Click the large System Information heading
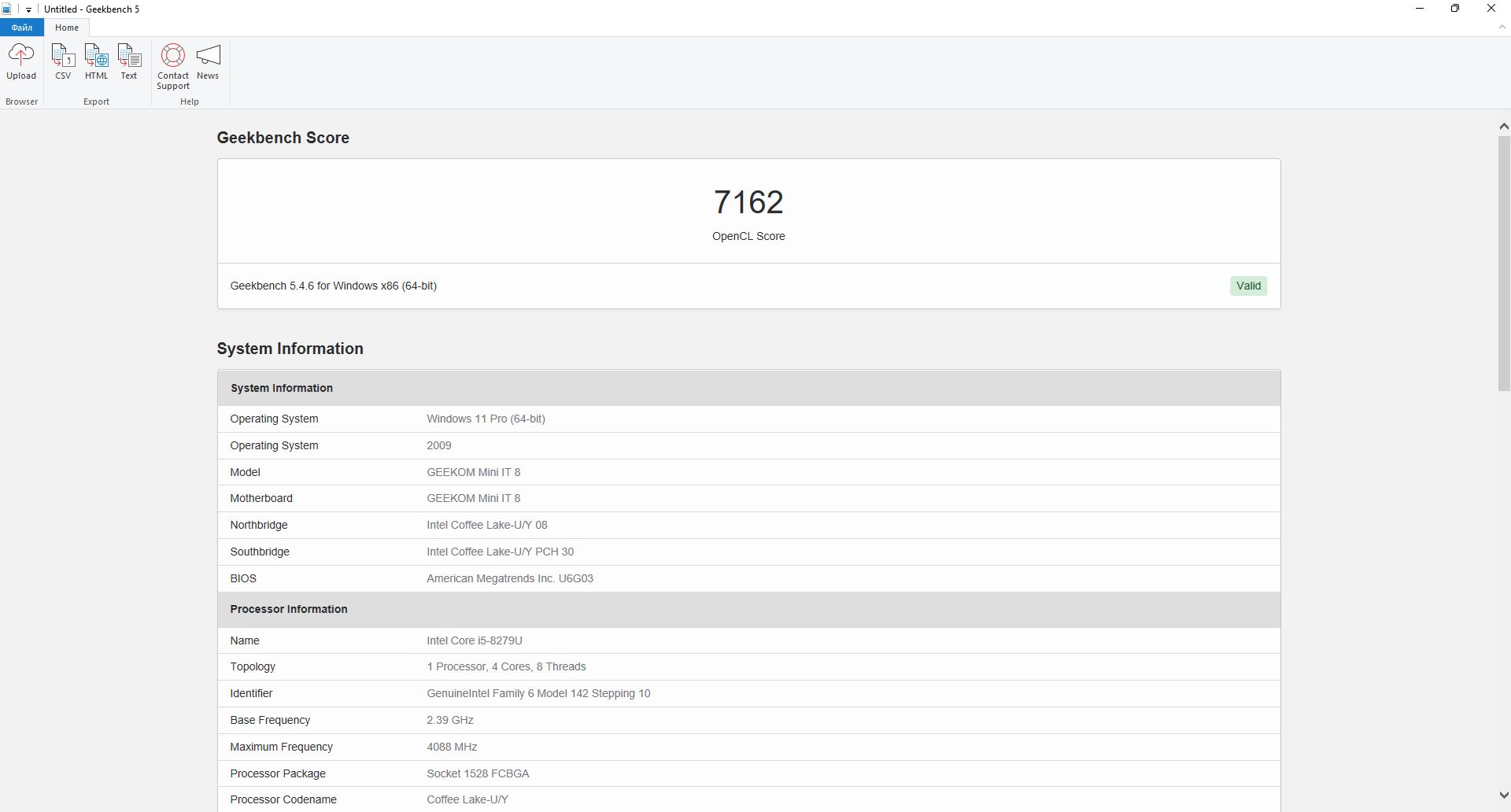The width and height of the screenshot is (1511, 812). tap(290, 349)
